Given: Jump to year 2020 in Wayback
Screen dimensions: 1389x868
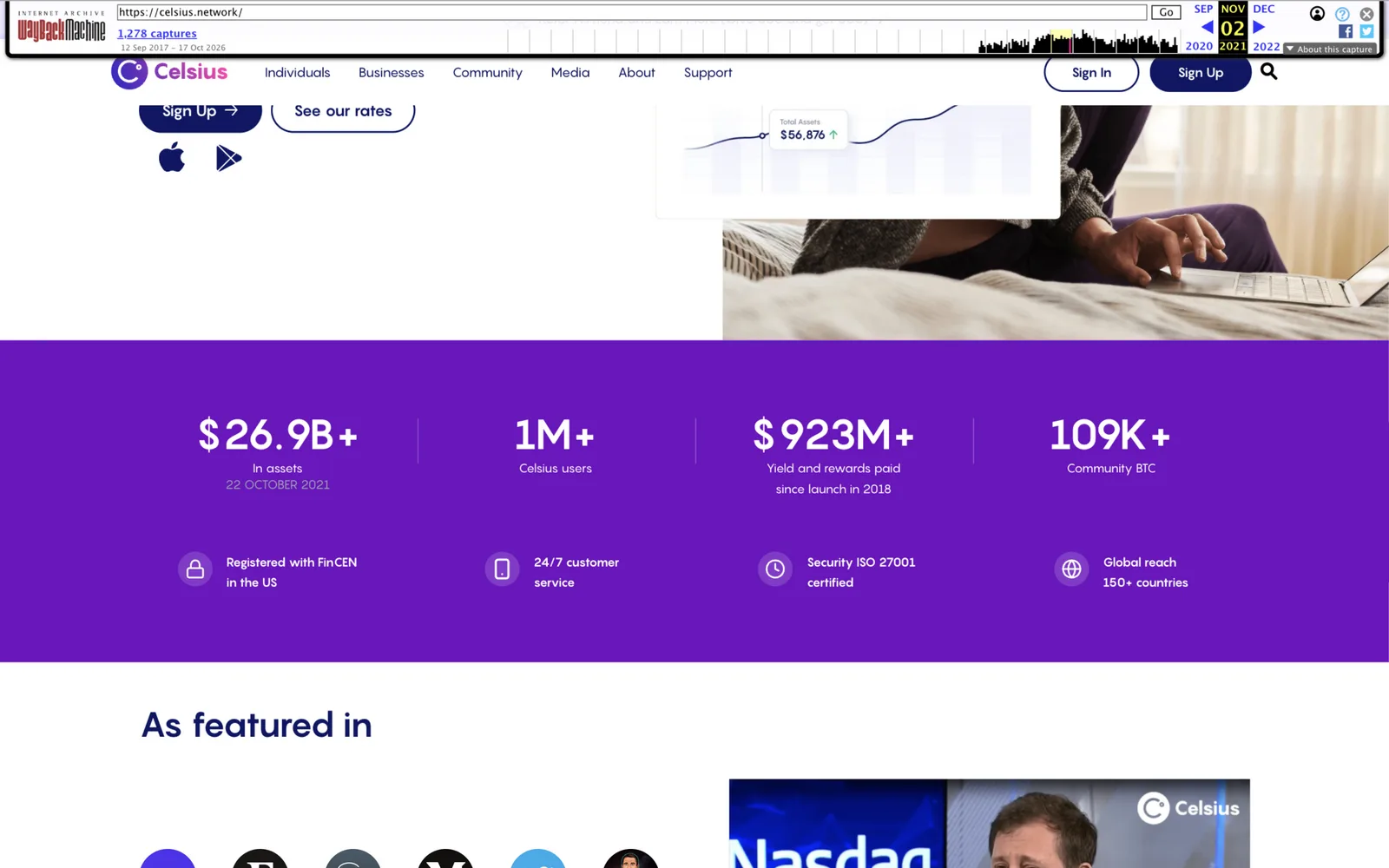Looking at the screenshot, I should click(1199, 46).
